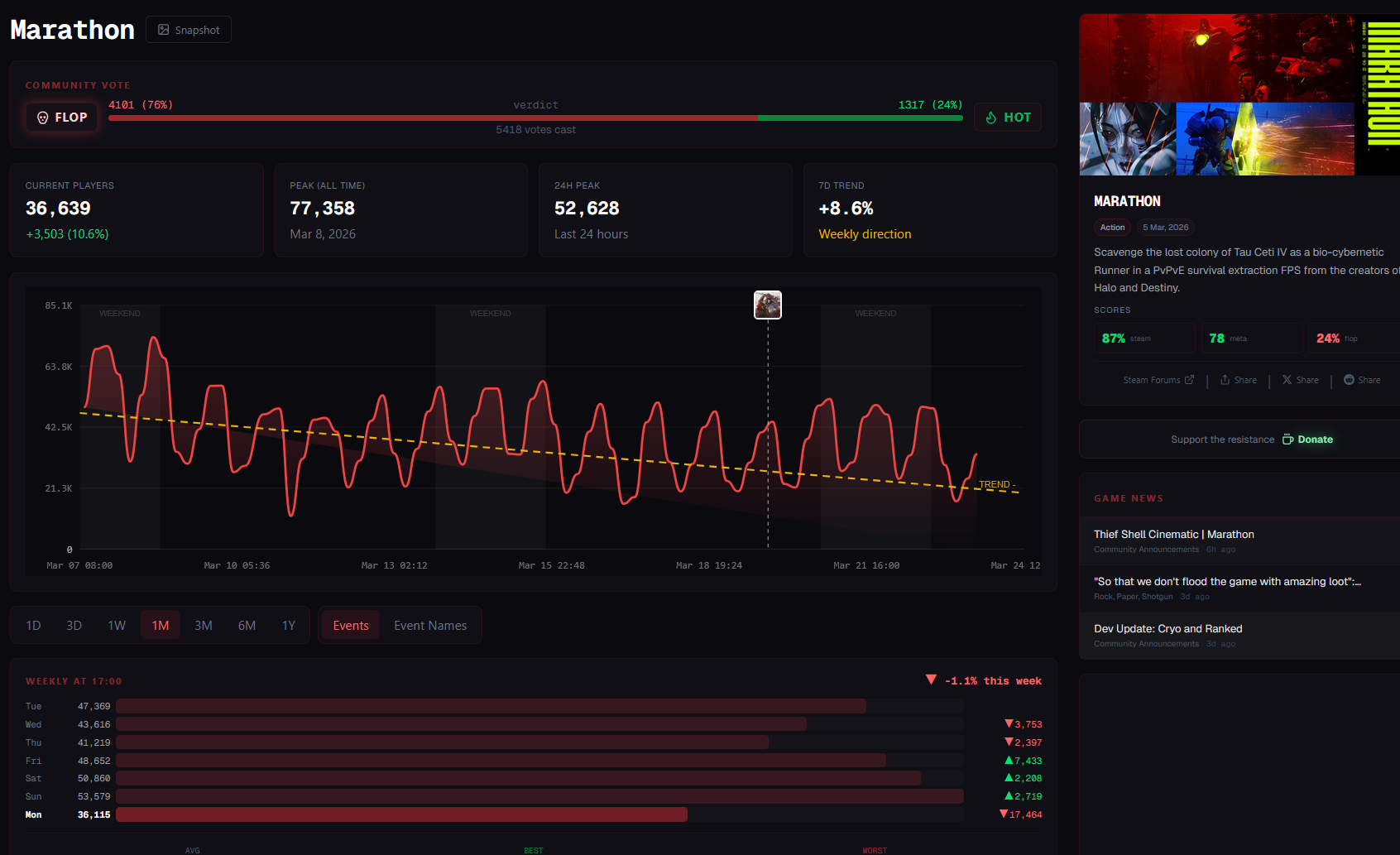Share on X using the X icon
This screenshot has height=855, width=1400.
pyautogui.click(x=1287, y=380)
